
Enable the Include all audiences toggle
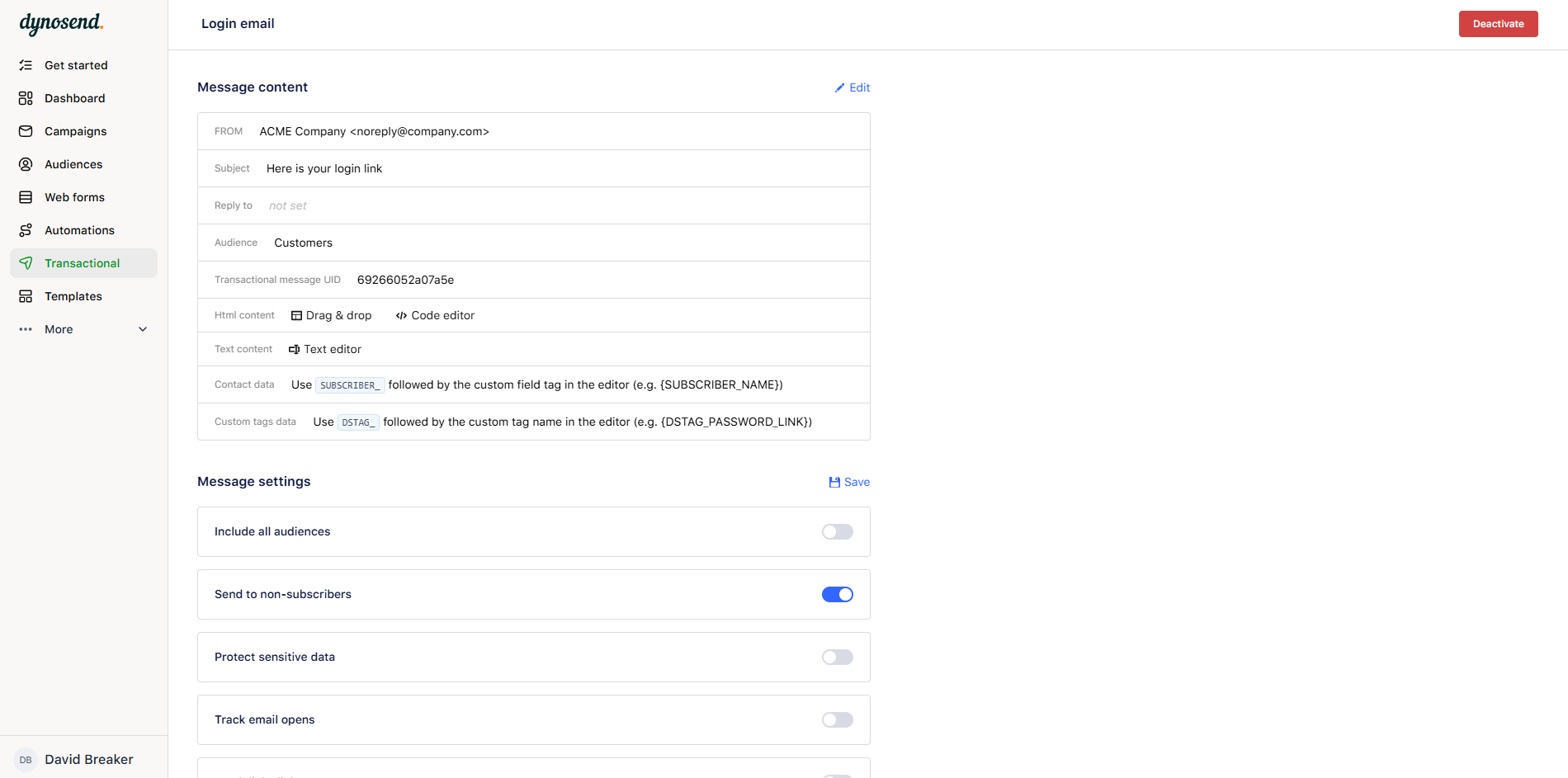pos(837,531)
